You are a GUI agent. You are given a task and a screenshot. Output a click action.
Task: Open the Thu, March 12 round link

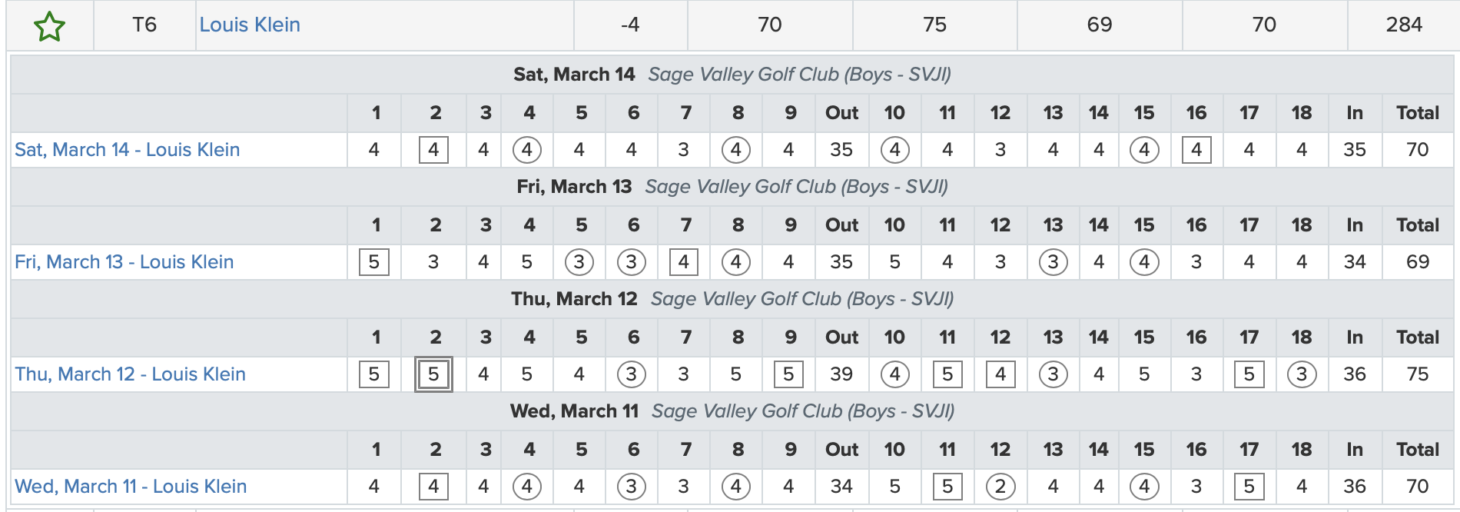pos(130,374)
